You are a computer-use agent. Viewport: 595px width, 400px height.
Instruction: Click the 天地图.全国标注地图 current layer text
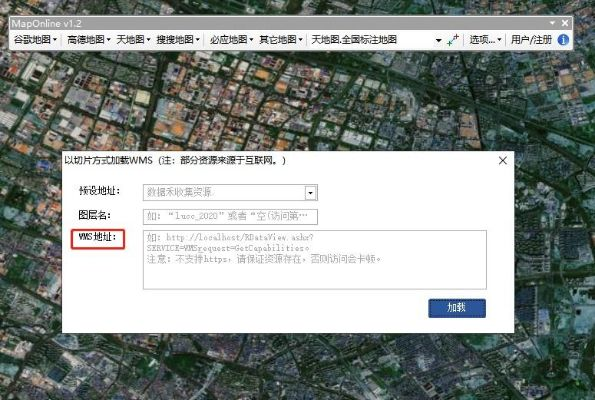click(354, 39)
